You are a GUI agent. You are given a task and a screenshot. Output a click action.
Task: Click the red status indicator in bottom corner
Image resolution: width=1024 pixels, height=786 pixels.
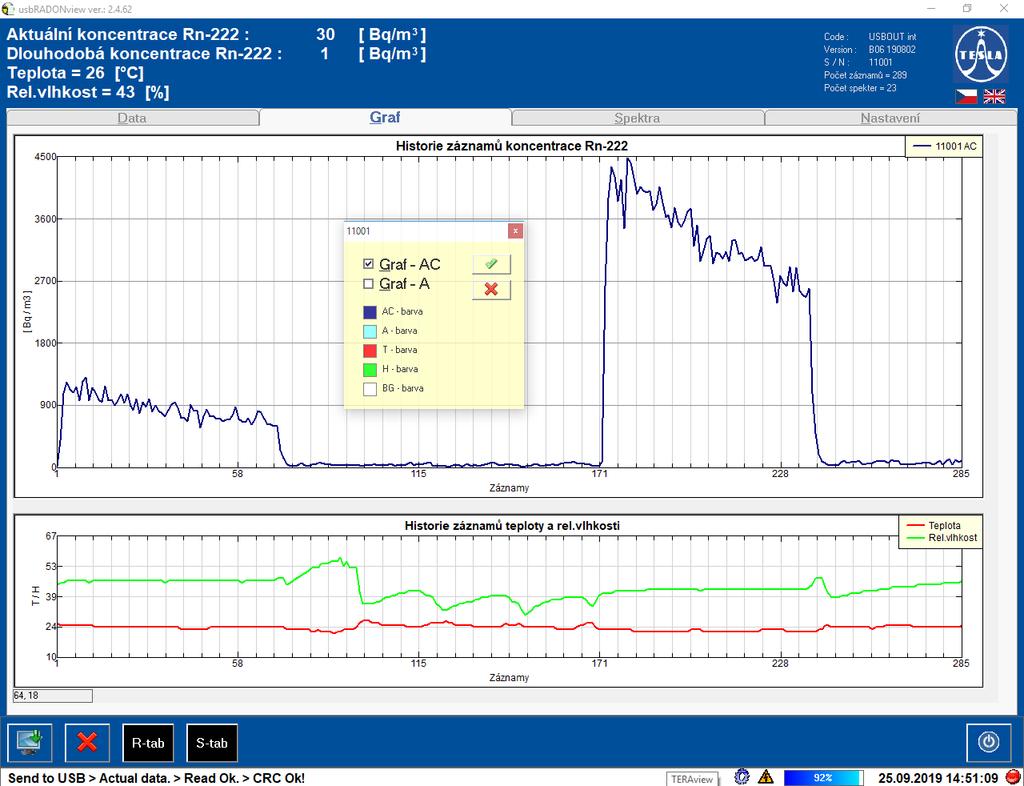point(1012,777)
